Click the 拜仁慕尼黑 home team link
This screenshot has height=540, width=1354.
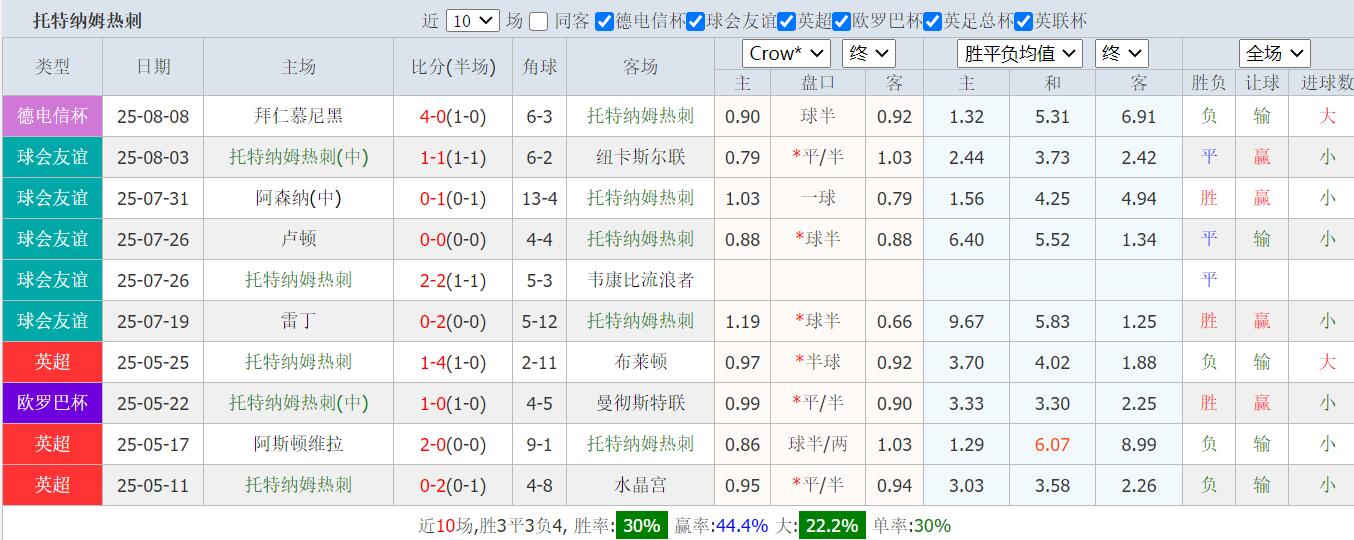[298, 116]
